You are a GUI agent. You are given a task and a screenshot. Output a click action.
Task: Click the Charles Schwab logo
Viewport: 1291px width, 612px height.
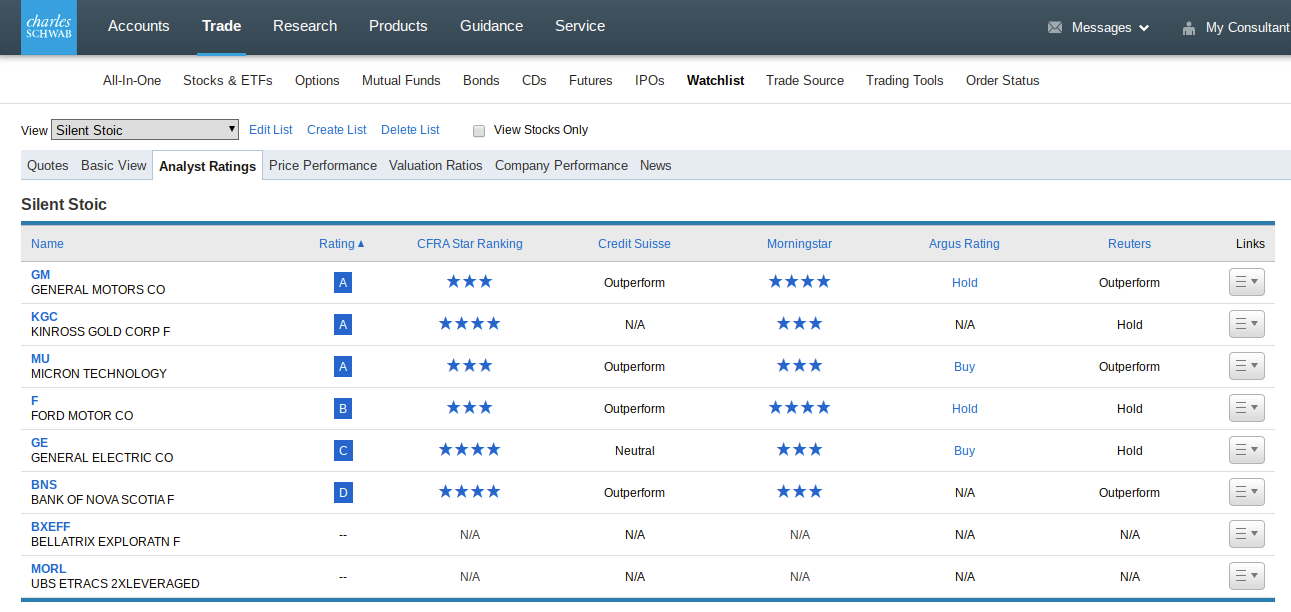coord(49,27)
